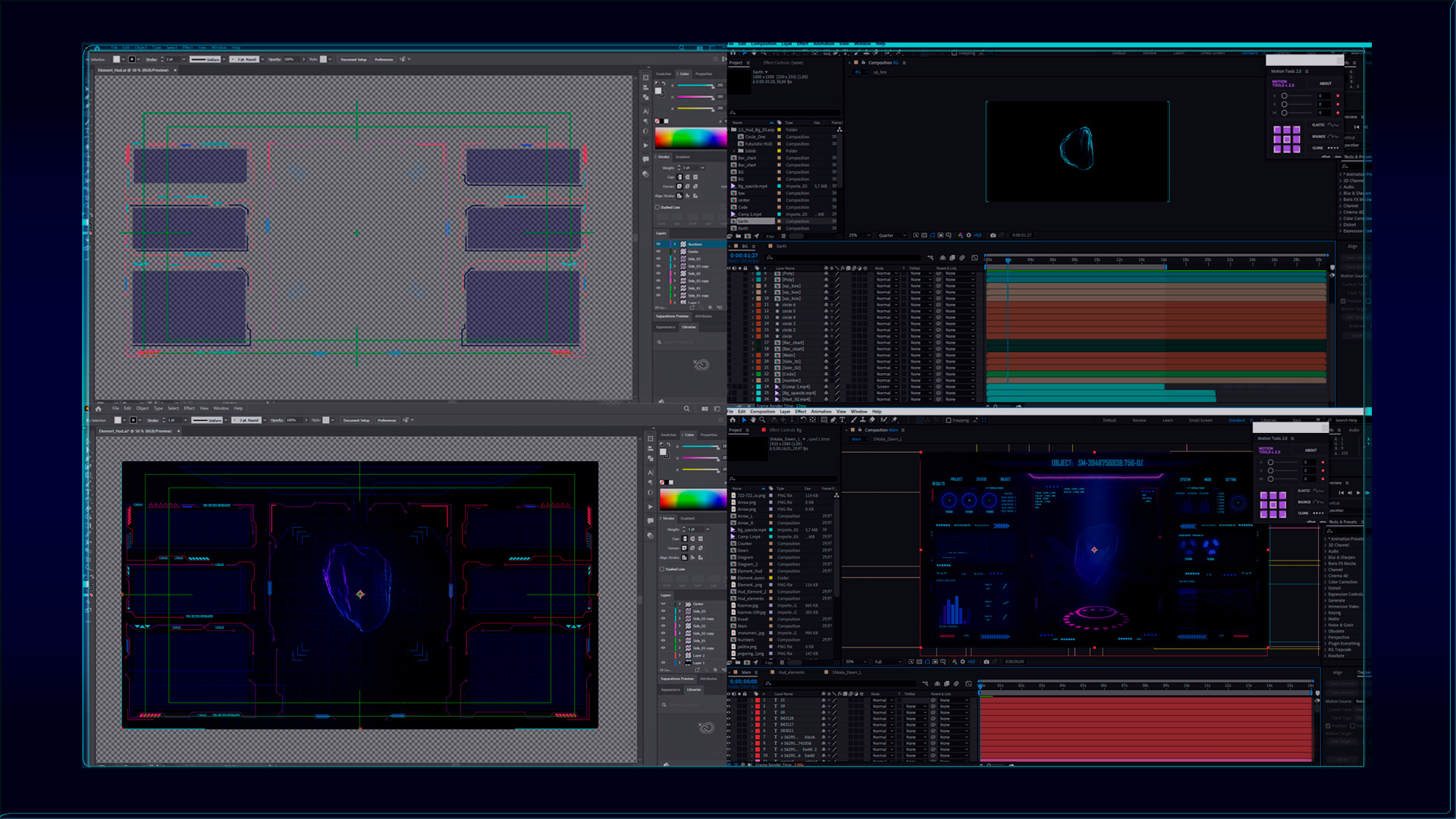Viewport: 1456px width, 819px height.
Task: Enable Dashed Line in bottom Illustrator Stroke panel
Action: [662, 569]
